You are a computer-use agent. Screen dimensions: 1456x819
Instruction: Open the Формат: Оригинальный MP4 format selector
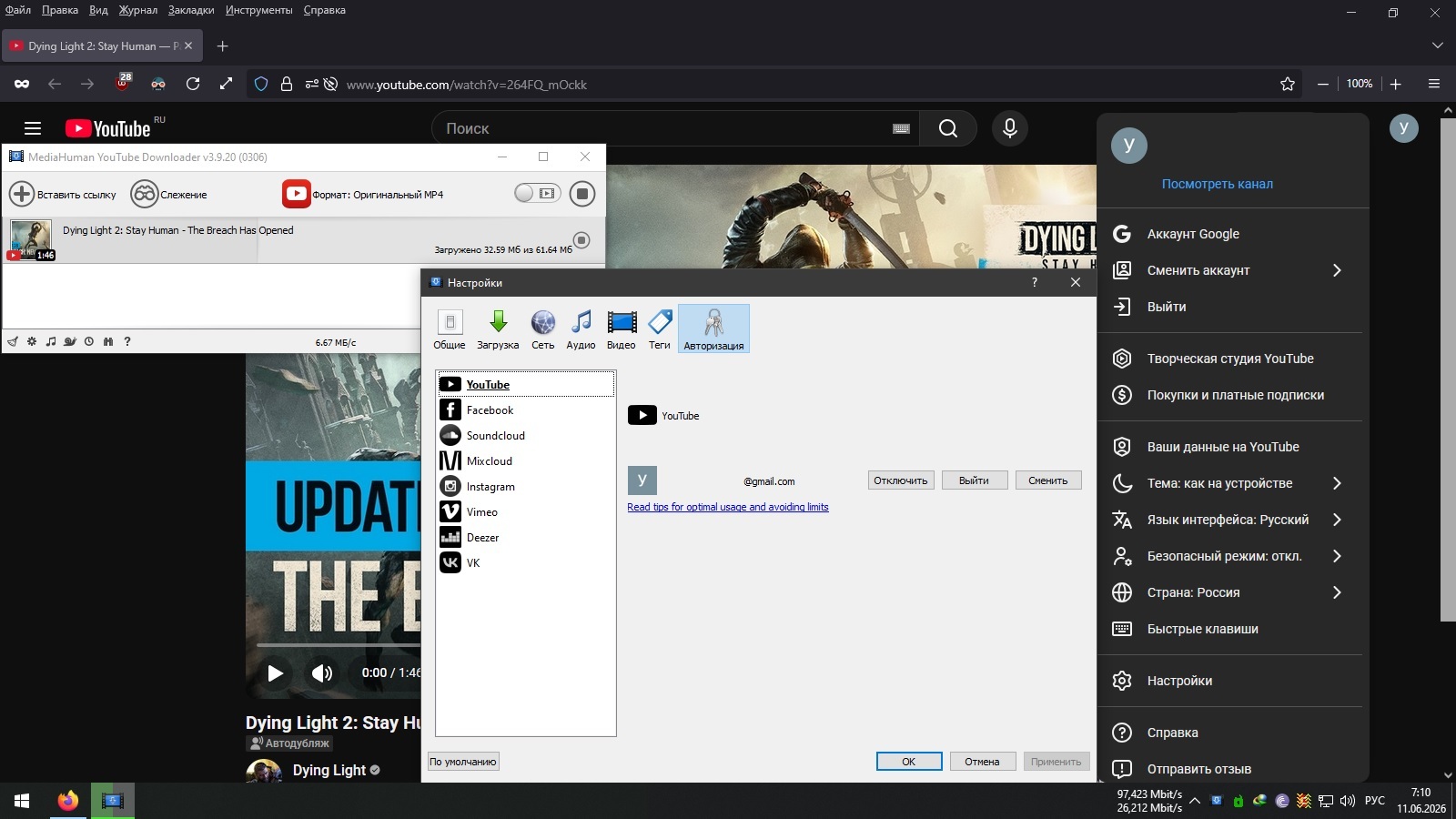[x=363, y=194]
